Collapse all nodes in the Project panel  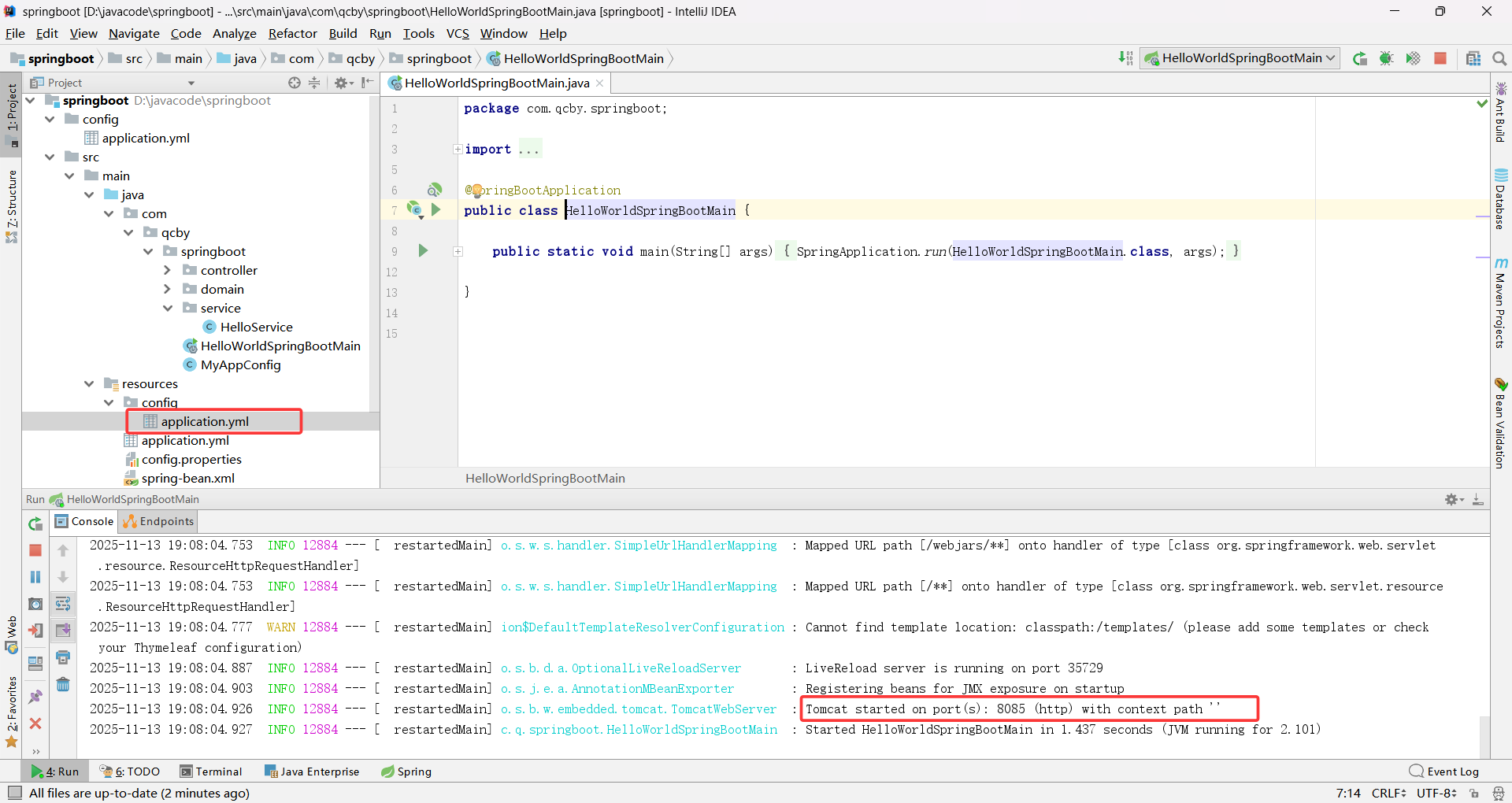point(314,83)
